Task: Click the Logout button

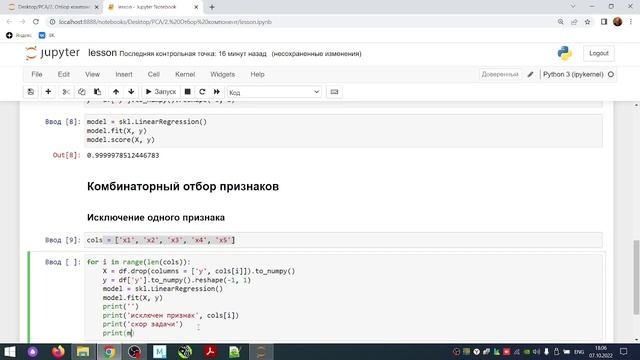Action: click(598, 53)
